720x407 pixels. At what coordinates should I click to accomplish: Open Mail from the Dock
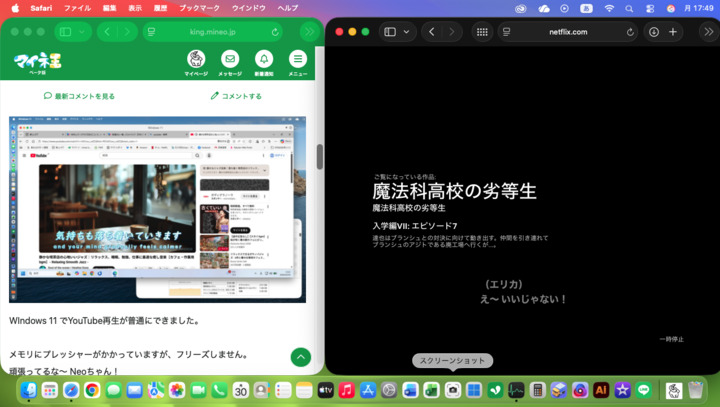point(135,390)
